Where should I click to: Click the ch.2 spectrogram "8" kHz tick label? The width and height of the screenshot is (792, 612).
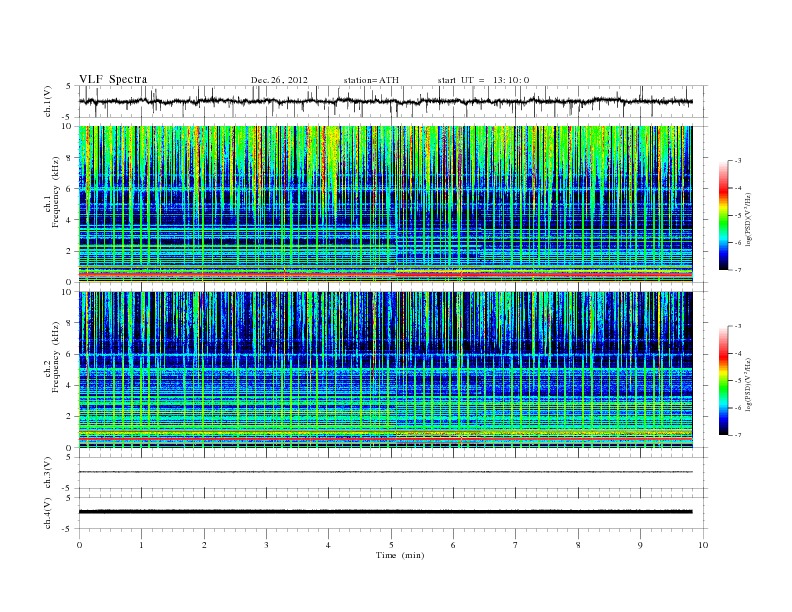(x=69, y=323)
